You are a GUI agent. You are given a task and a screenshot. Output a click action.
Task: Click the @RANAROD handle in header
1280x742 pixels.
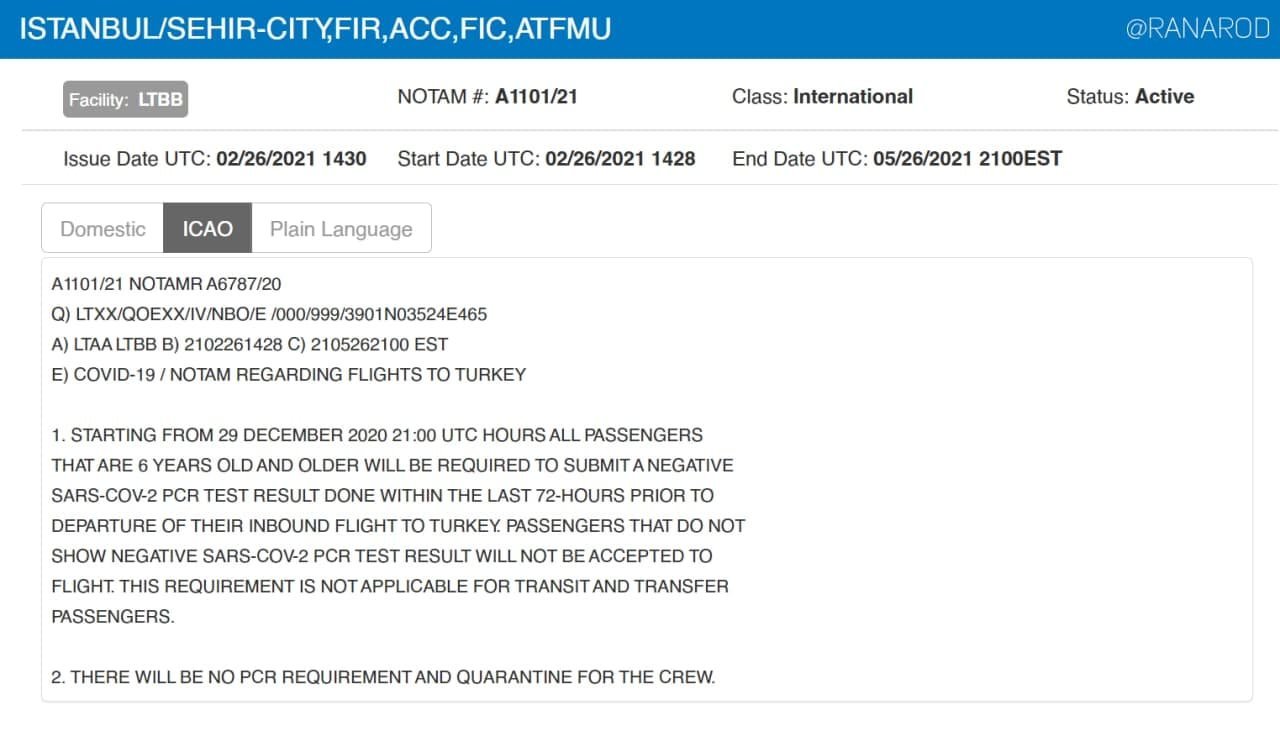[x=1197, y=29]
